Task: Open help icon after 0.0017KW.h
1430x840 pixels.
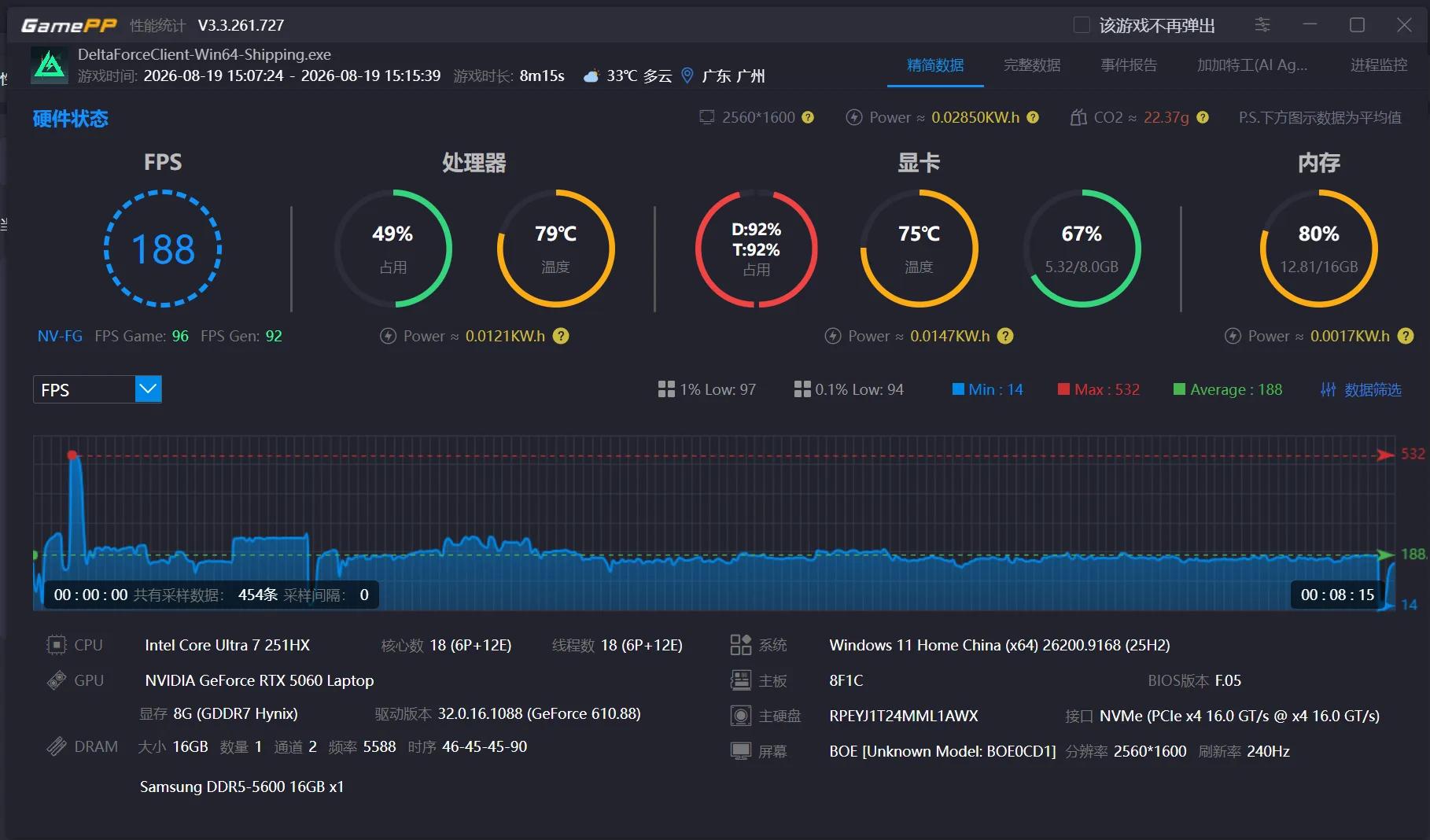Action: pos(1406,336)
